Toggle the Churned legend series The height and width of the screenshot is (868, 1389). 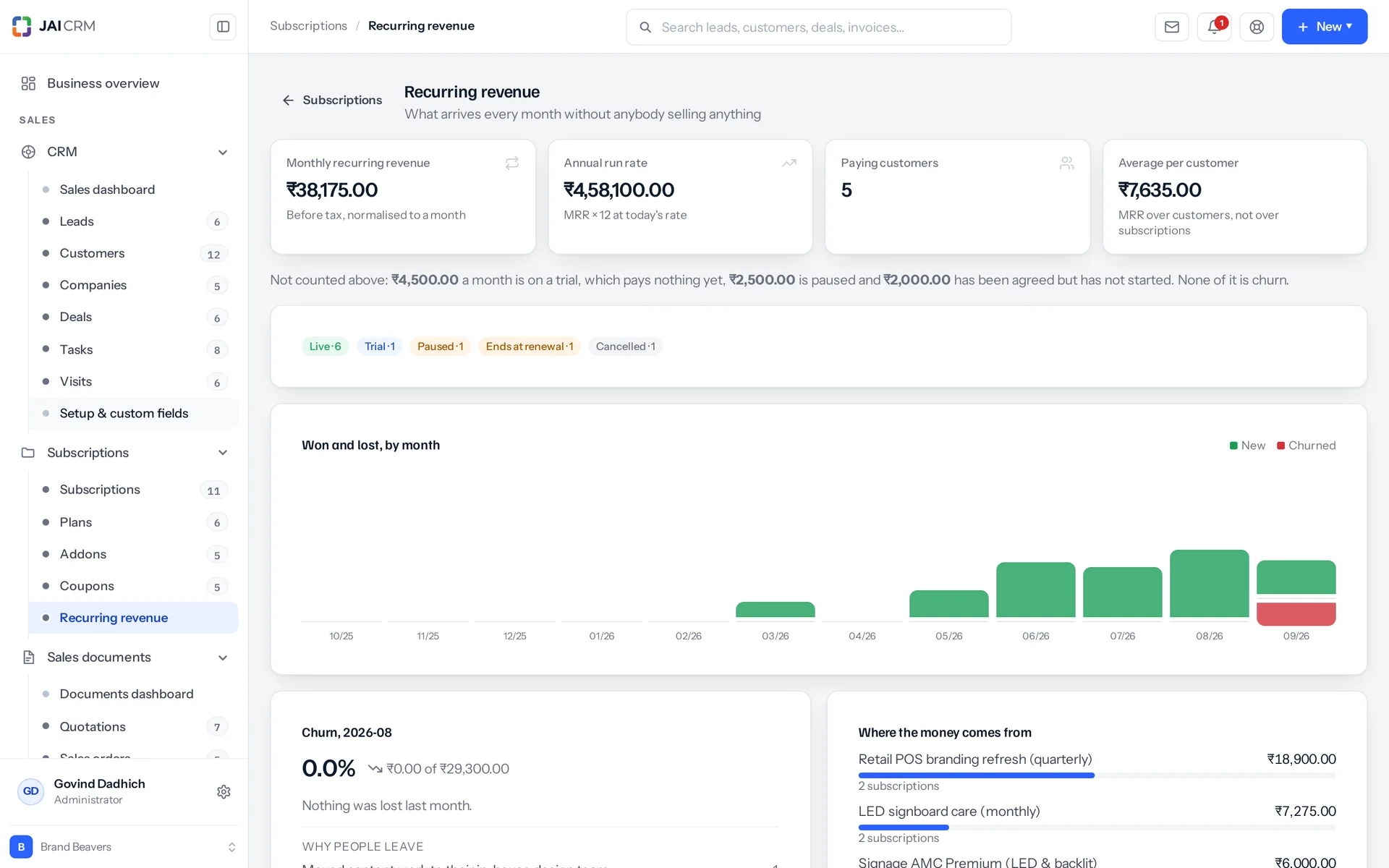(1306, 446)
